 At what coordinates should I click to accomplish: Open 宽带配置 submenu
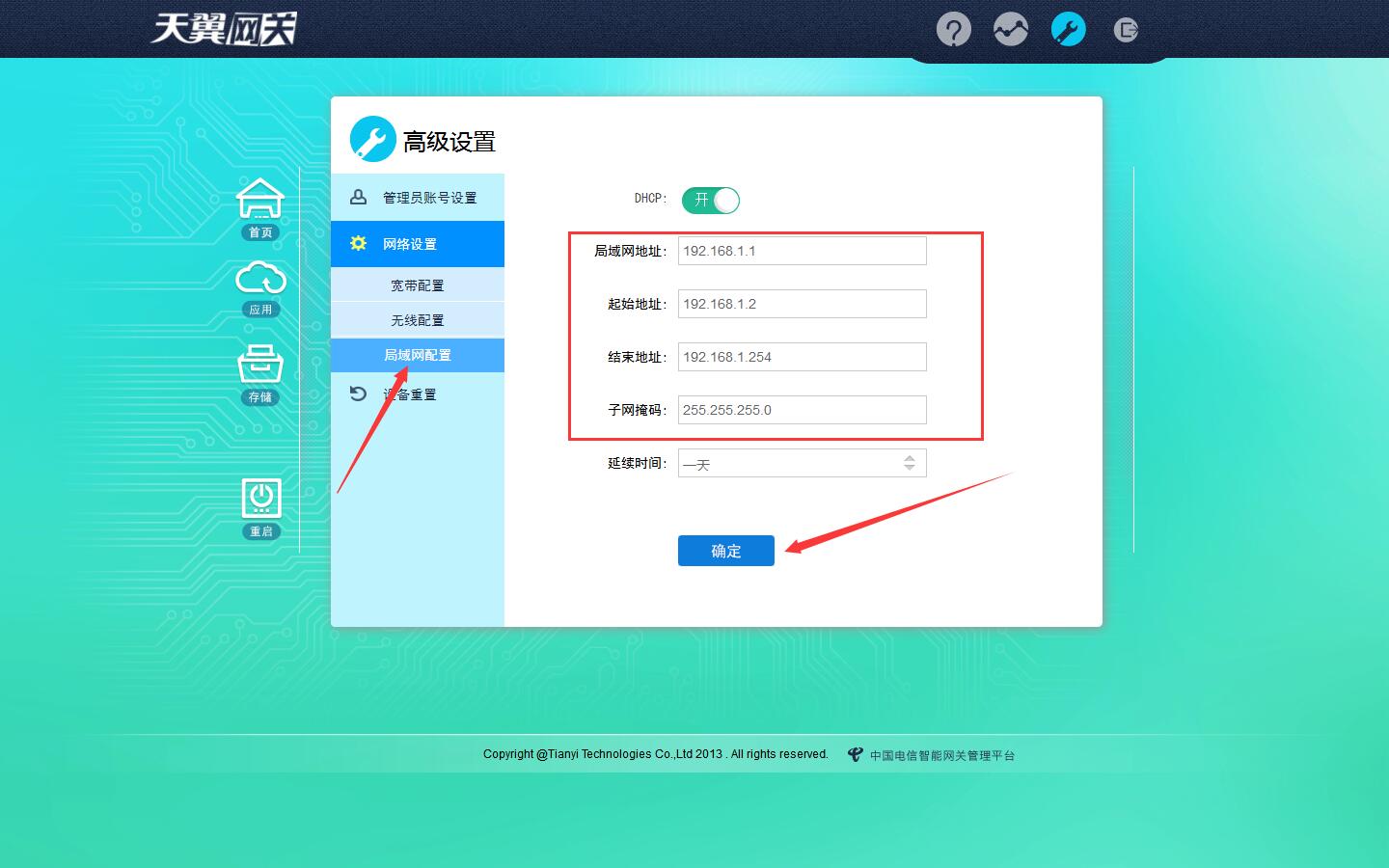point(418,285)
